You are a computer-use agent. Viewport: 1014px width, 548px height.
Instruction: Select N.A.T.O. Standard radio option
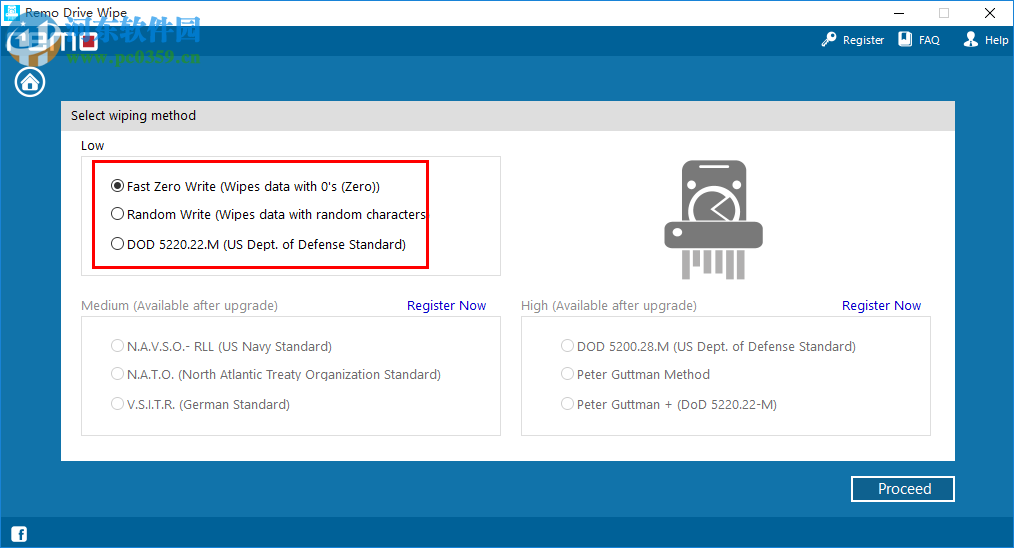117,374
